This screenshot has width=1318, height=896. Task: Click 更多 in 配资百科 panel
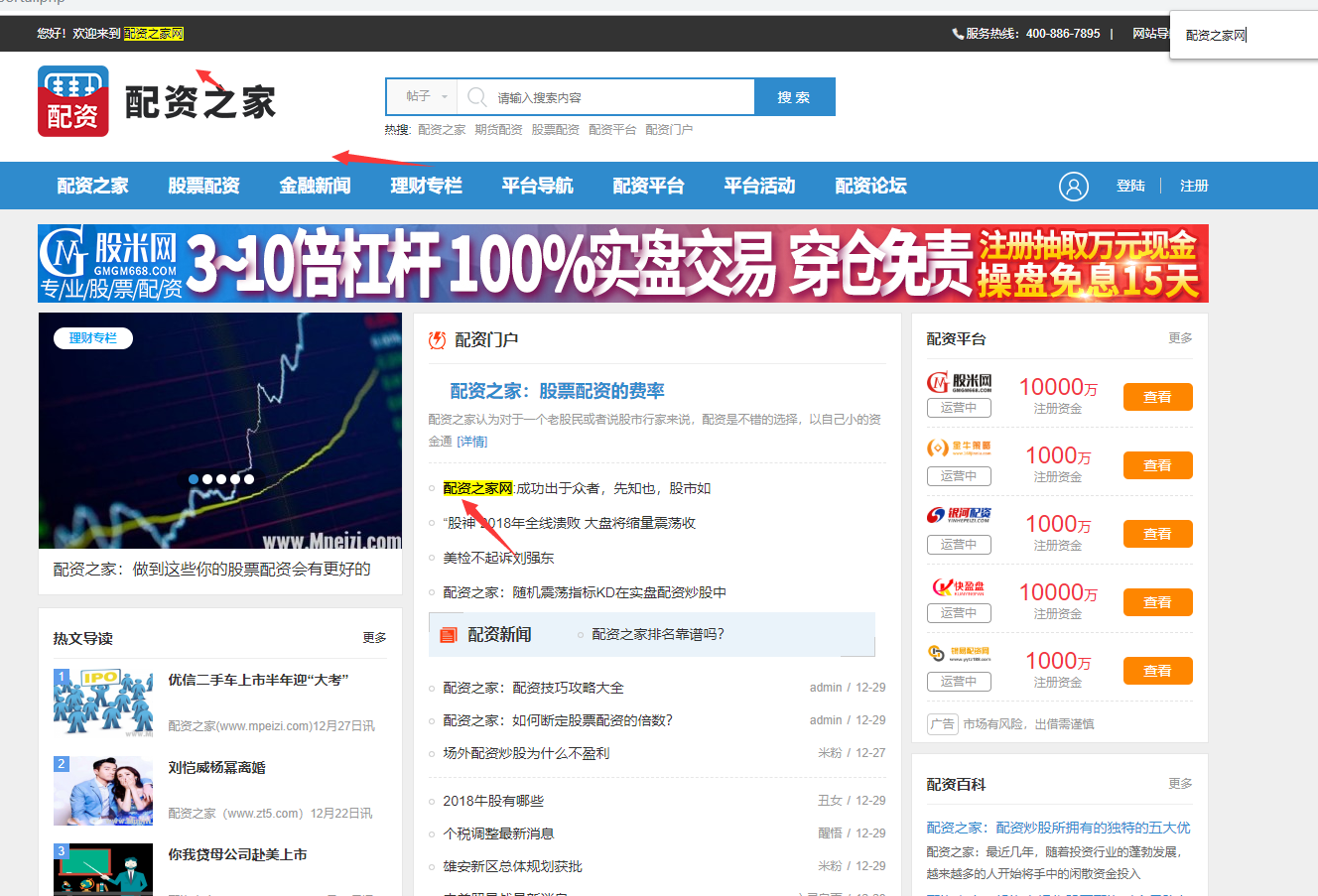pyautogui.click(x=1180, y=784)
